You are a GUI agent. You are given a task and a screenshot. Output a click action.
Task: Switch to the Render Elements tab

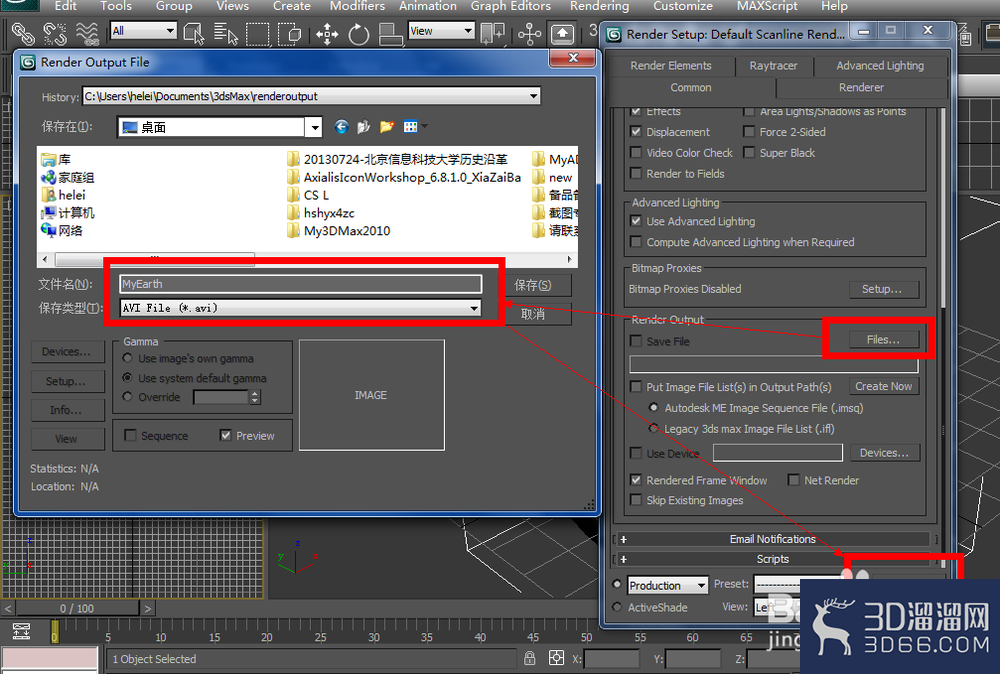coord(670,66)
